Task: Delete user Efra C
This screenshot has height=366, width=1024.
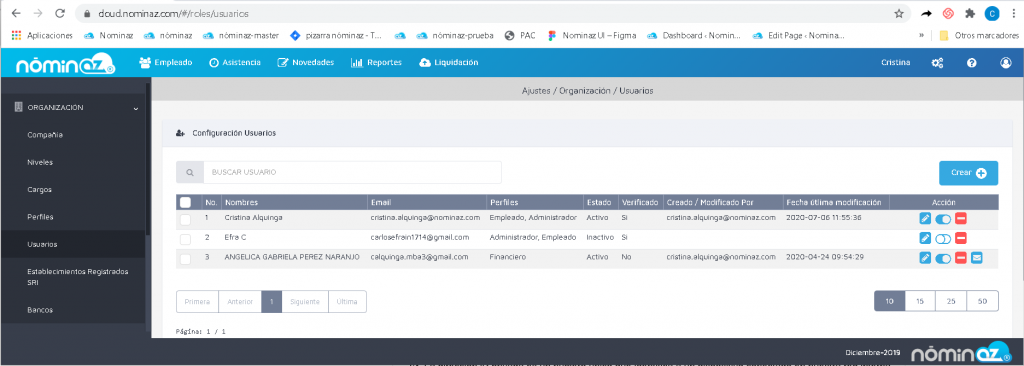Action: (961, 239)
